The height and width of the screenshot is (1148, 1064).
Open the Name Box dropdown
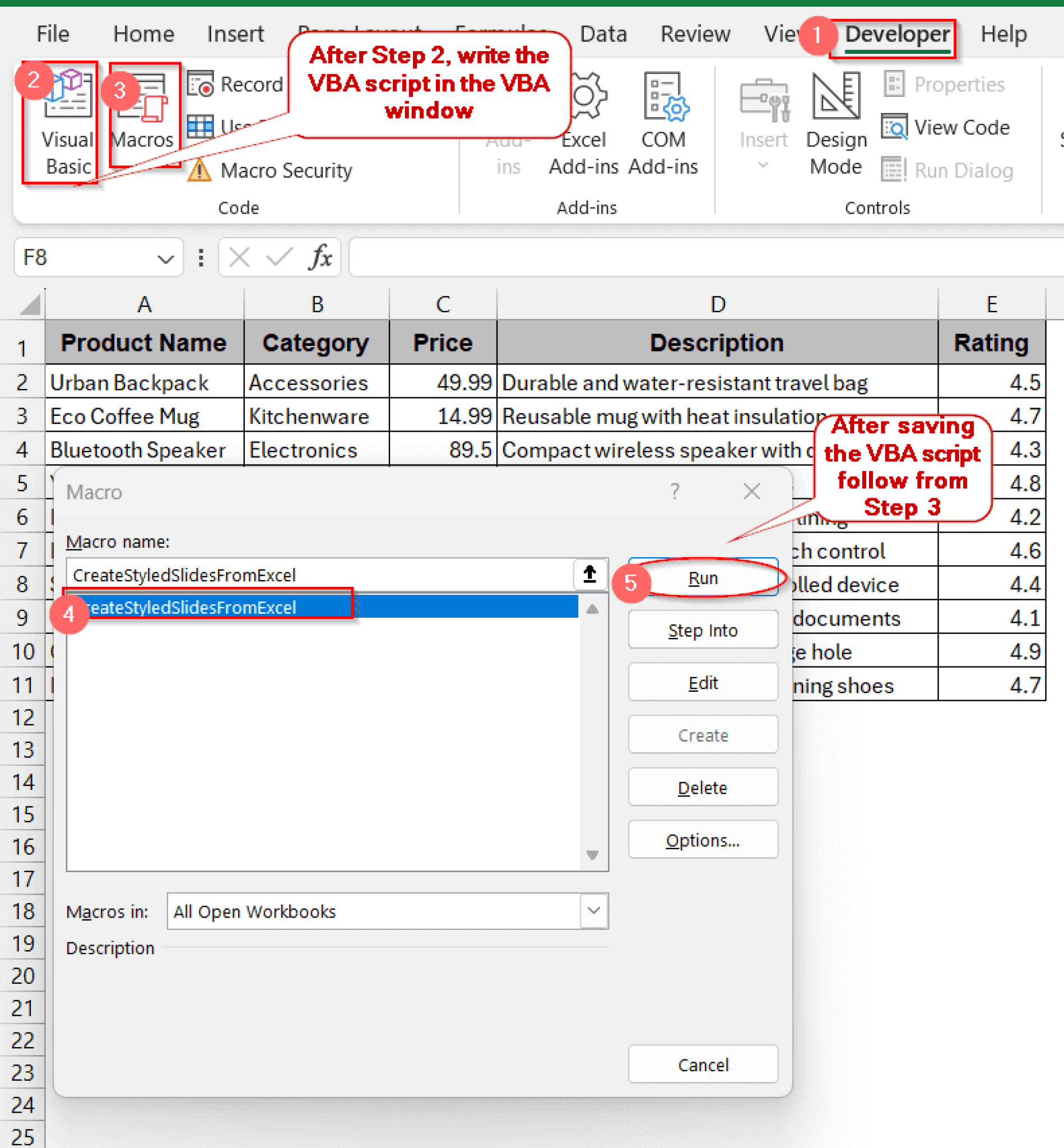click(x=166, y=257)
